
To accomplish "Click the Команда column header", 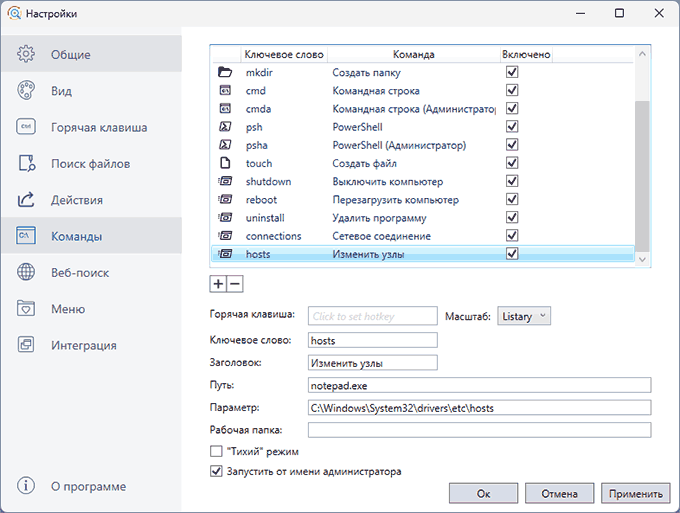I will point(413,54).
